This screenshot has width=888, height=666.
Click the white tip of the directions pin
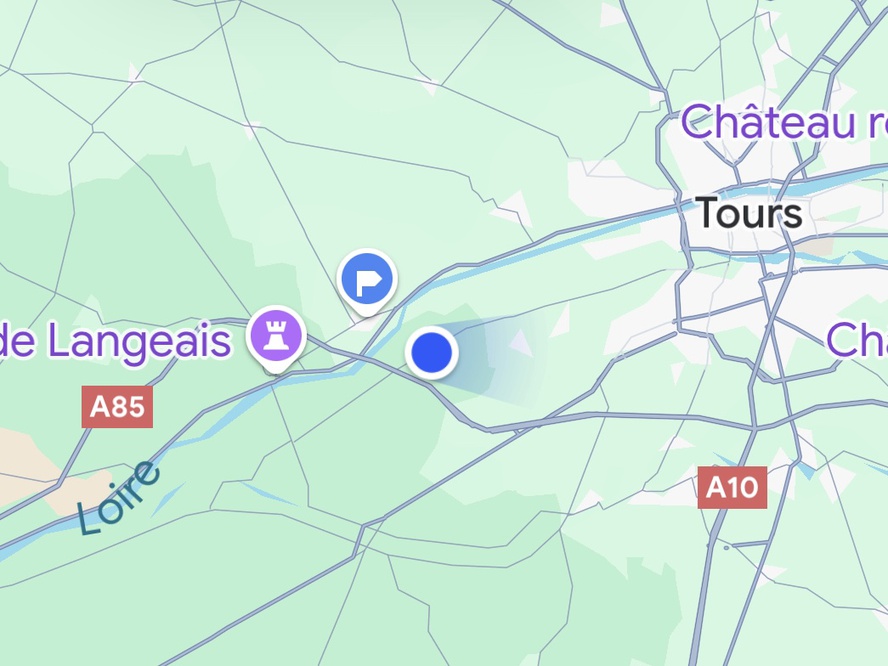tap(367, 311)
